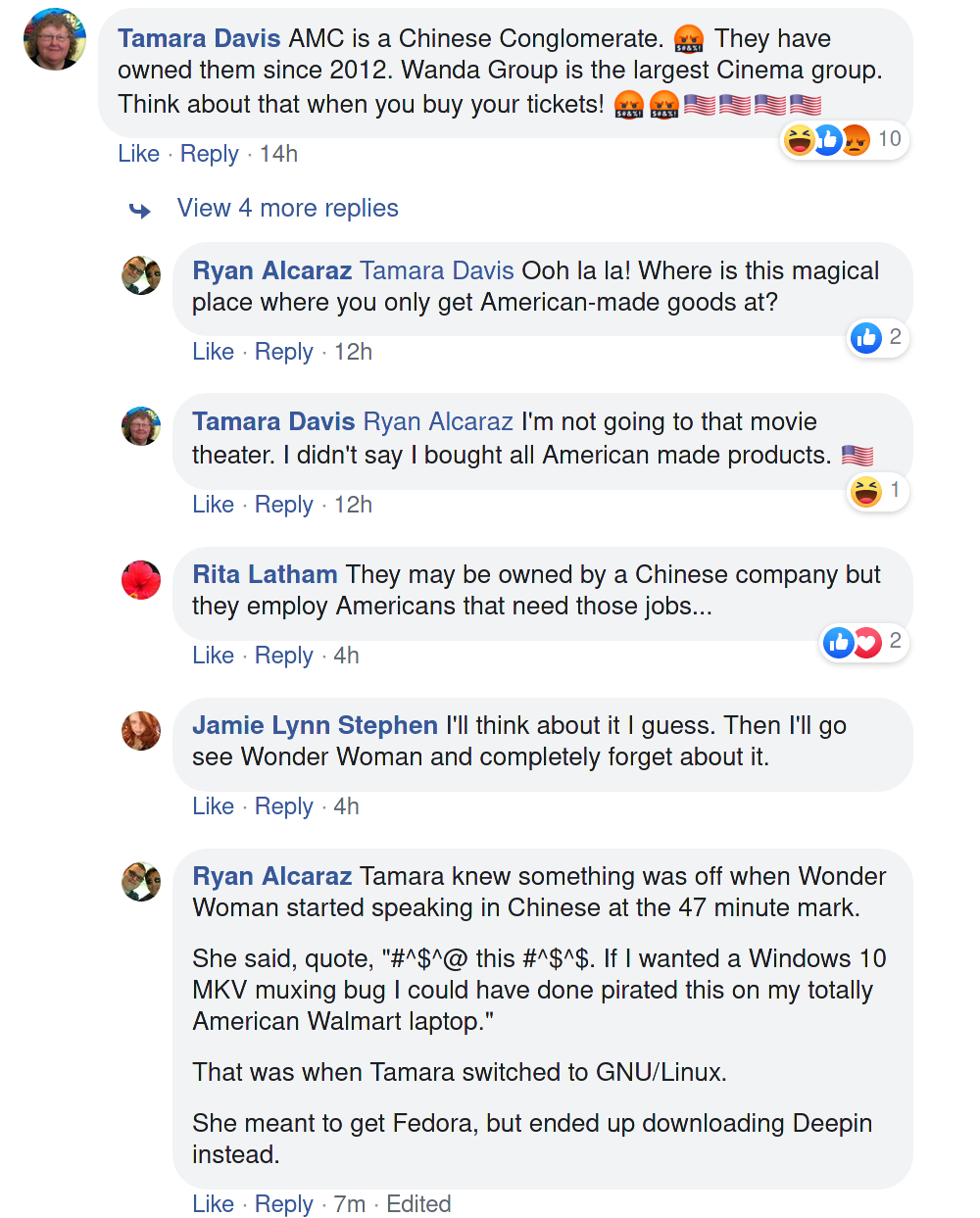Image resolution: width=980 pixels, height=1218 pixels.
Task: Reply to Ryan Alcaraz's final long comment
Action: (x=283, y=1204)
